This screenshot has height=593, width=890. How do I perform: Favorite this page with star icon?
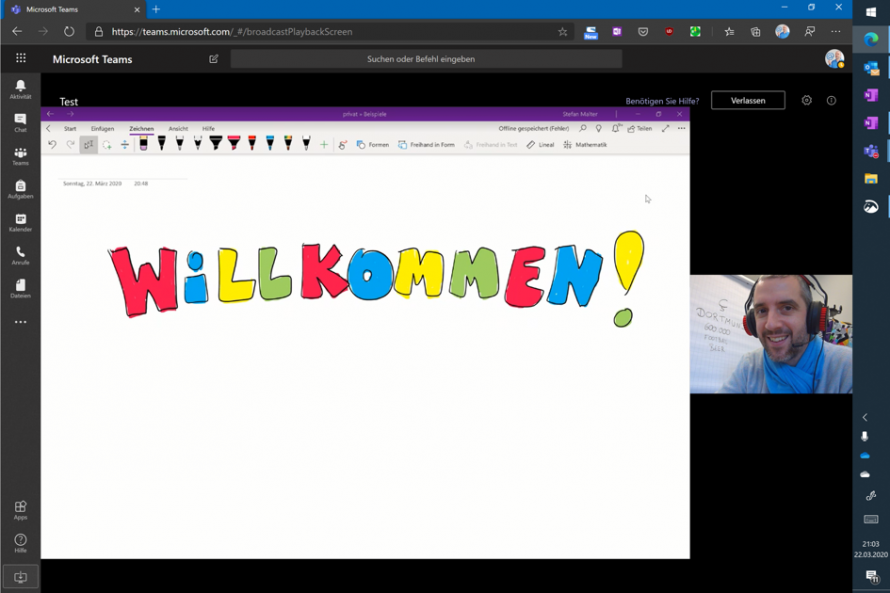click(x=562, y=32)
